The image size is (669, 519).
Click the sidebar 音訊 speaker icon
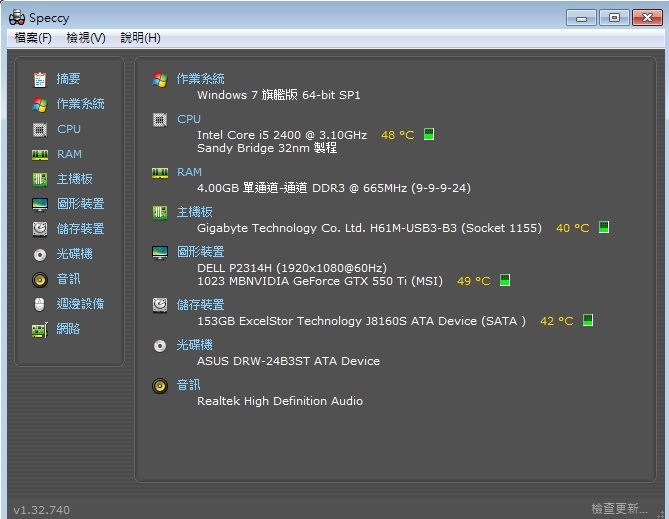point(40,280)
